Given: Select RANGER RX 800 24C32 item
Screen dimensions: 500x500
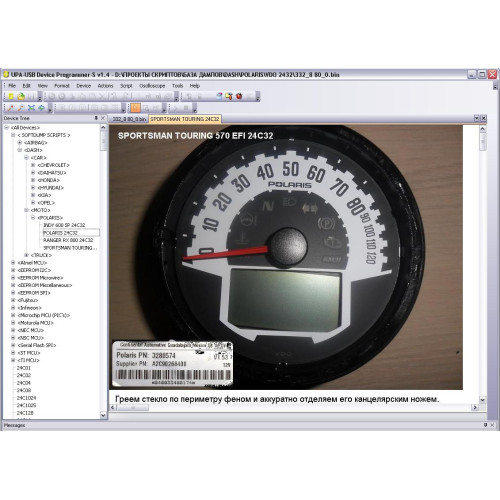Looking at the screenshot, I should 68,240.
